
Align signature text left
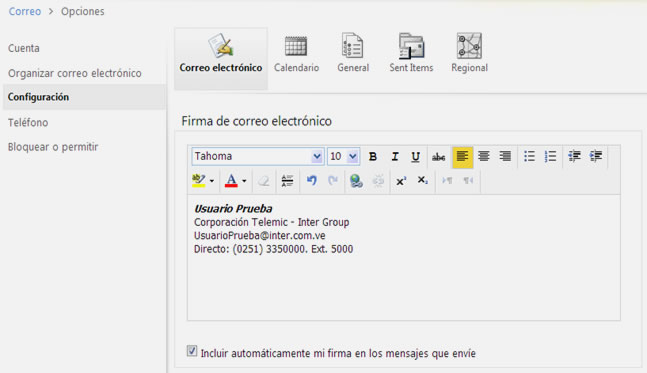coord(462,157)
